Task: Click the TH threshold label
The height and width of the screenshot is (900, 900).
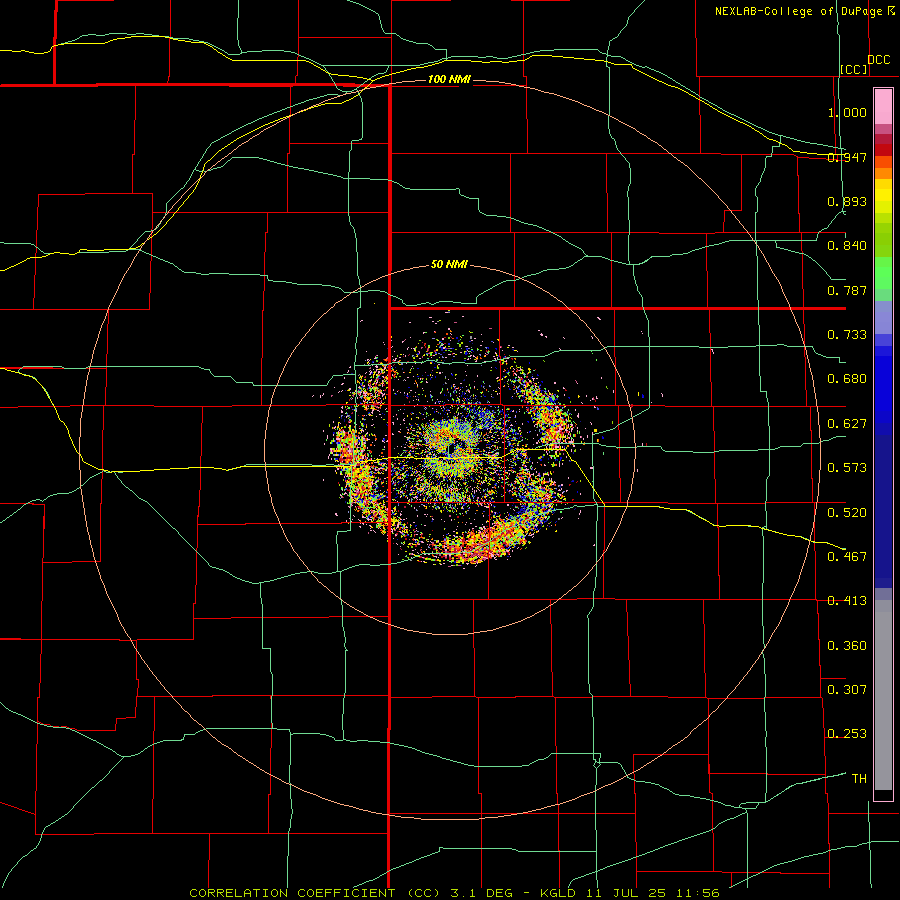Action: (x=859, y=779)
